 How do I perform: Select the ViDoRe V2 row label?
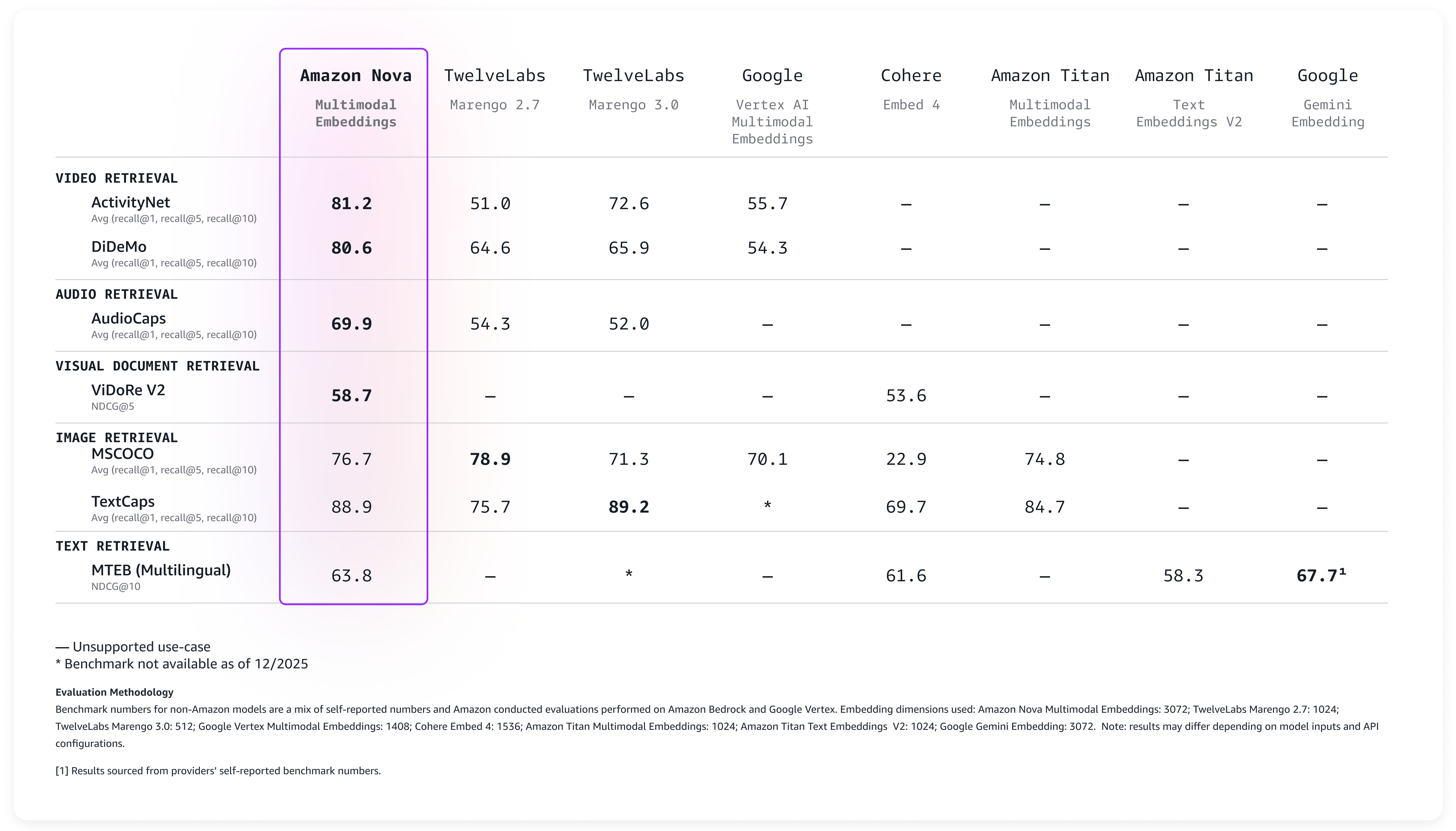128,390
